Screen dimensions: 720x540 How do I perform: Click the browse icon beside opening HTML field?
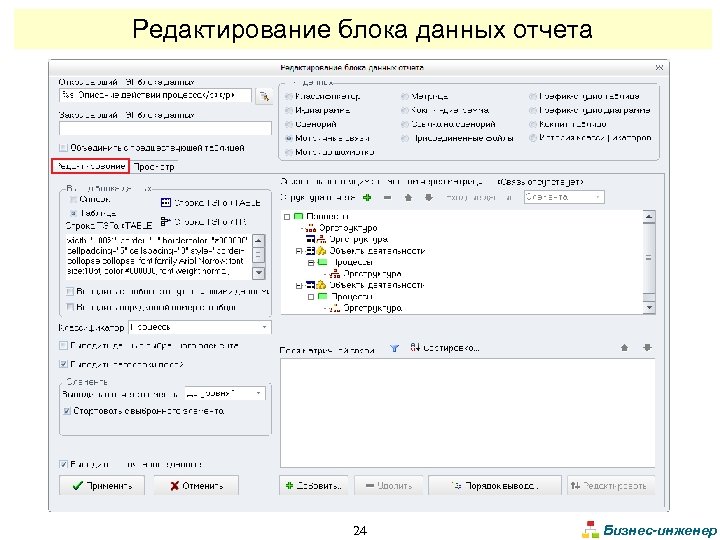tap(264, 96)
